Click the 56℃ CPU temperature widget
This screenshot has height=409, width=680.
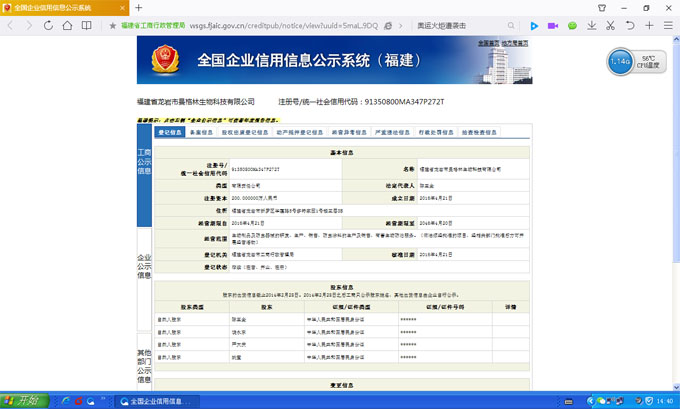point(648,62)
